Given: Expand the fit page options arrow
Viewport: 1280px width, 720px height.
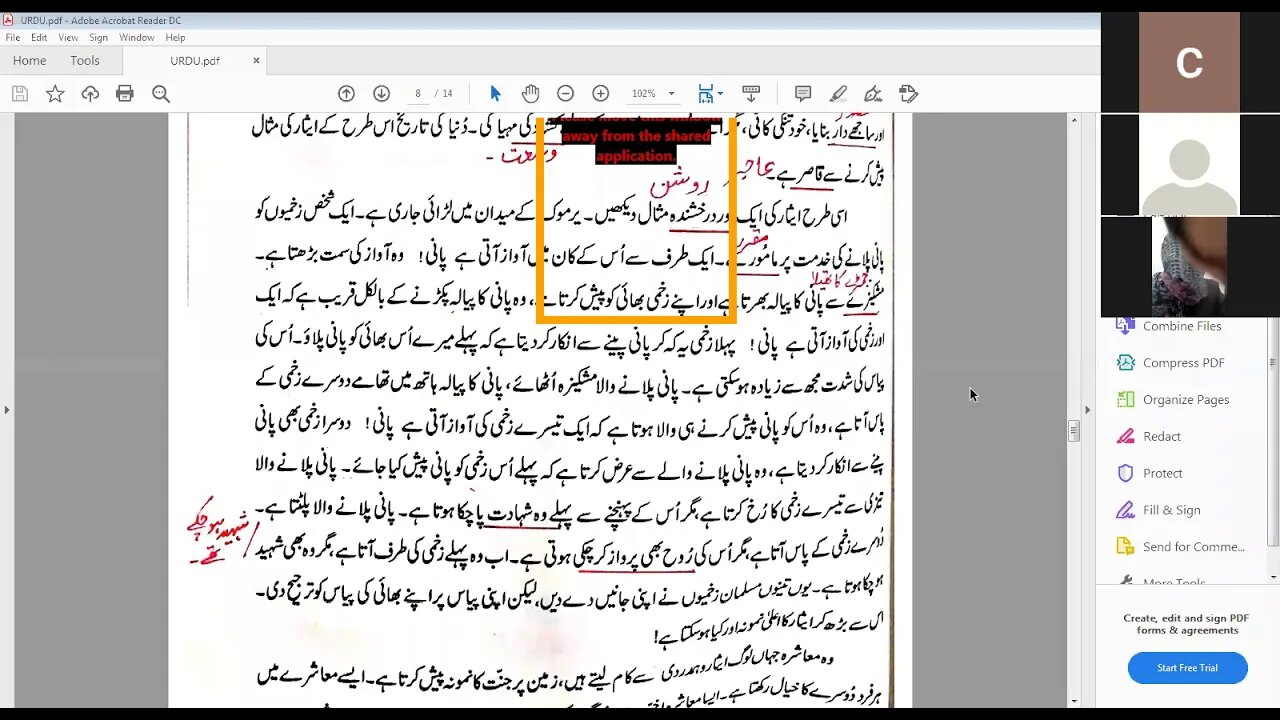Looking at the screenshot, I should 720,94.
